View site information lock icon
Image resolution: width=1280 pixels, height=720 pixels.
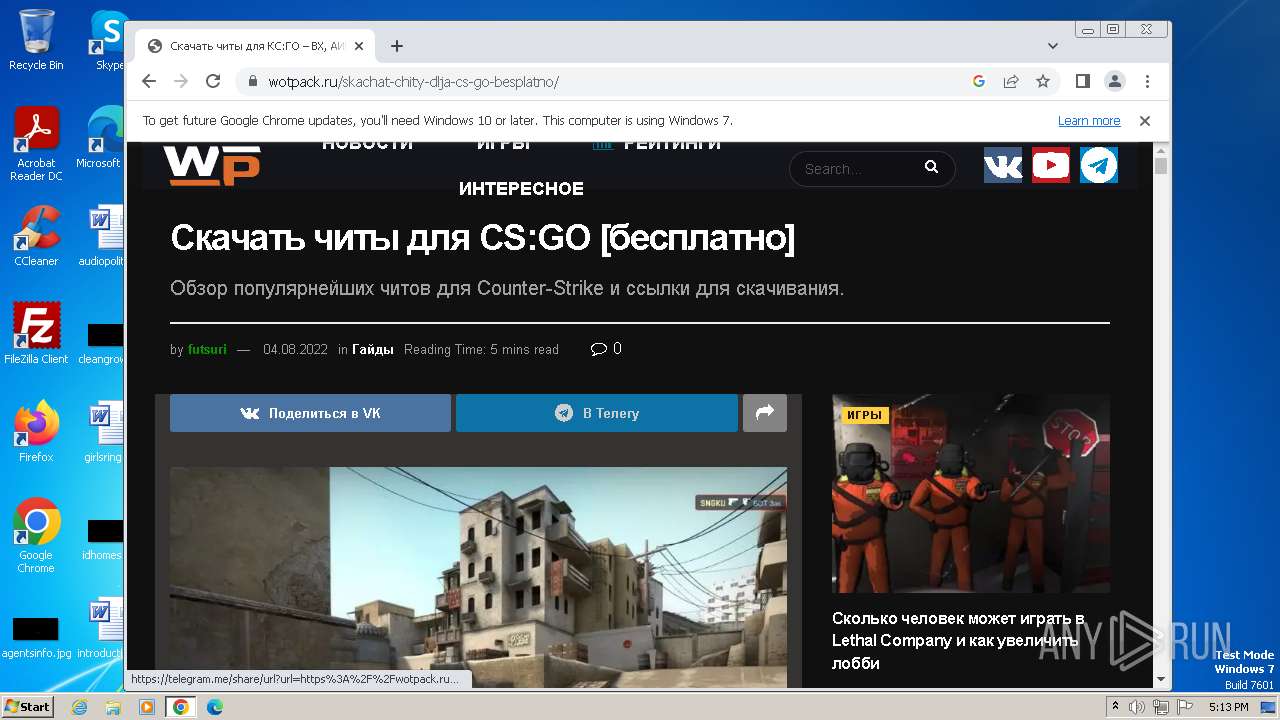pos(253,82)
